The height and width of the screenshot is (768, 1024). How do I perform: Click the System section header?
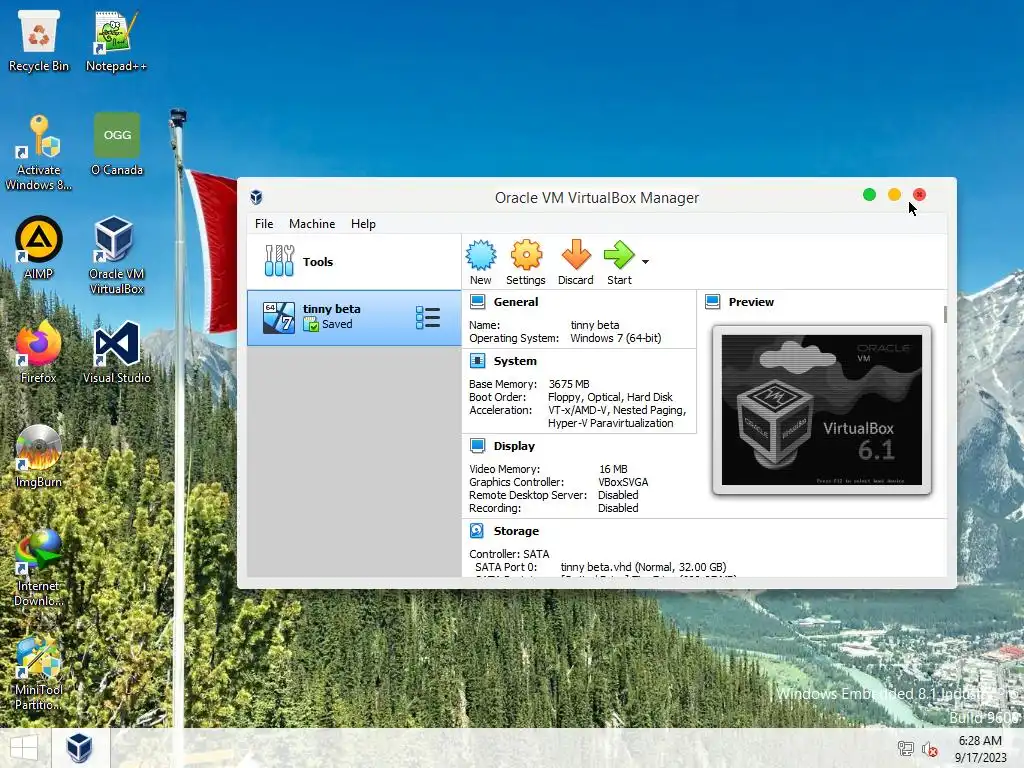coord(515,360)
